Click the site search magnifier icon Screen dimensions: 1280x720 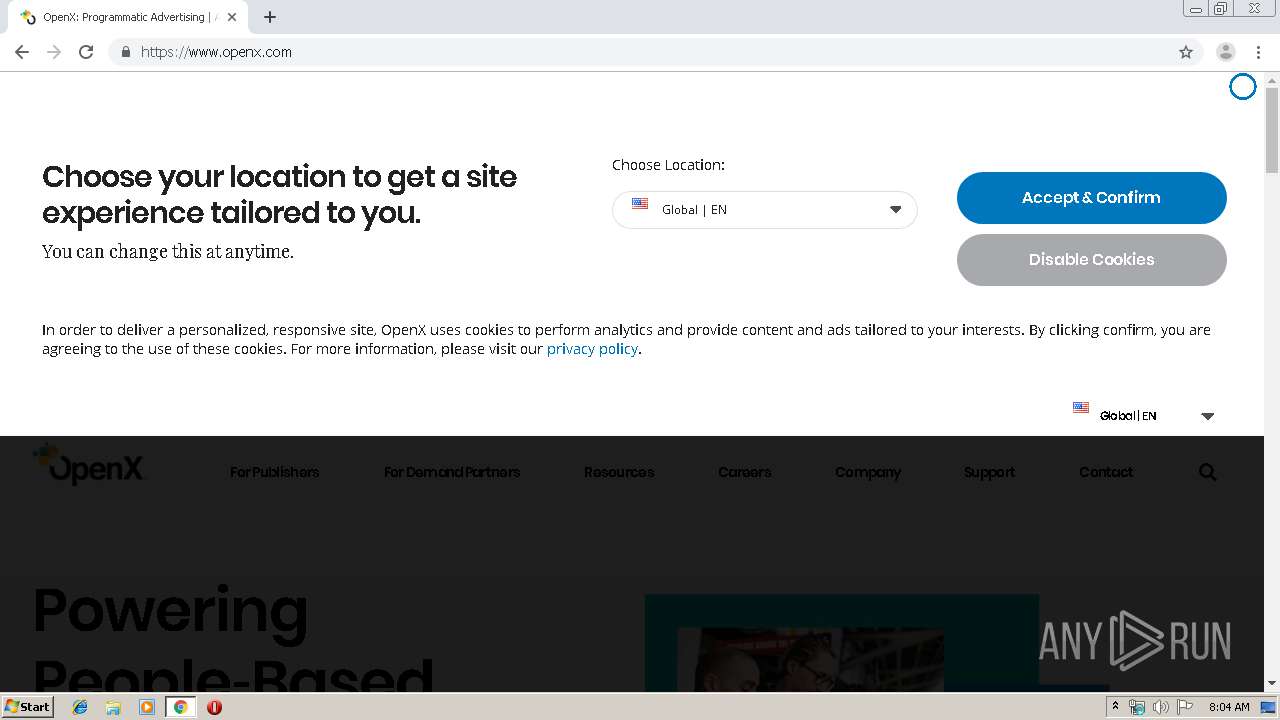(1208, 472)
